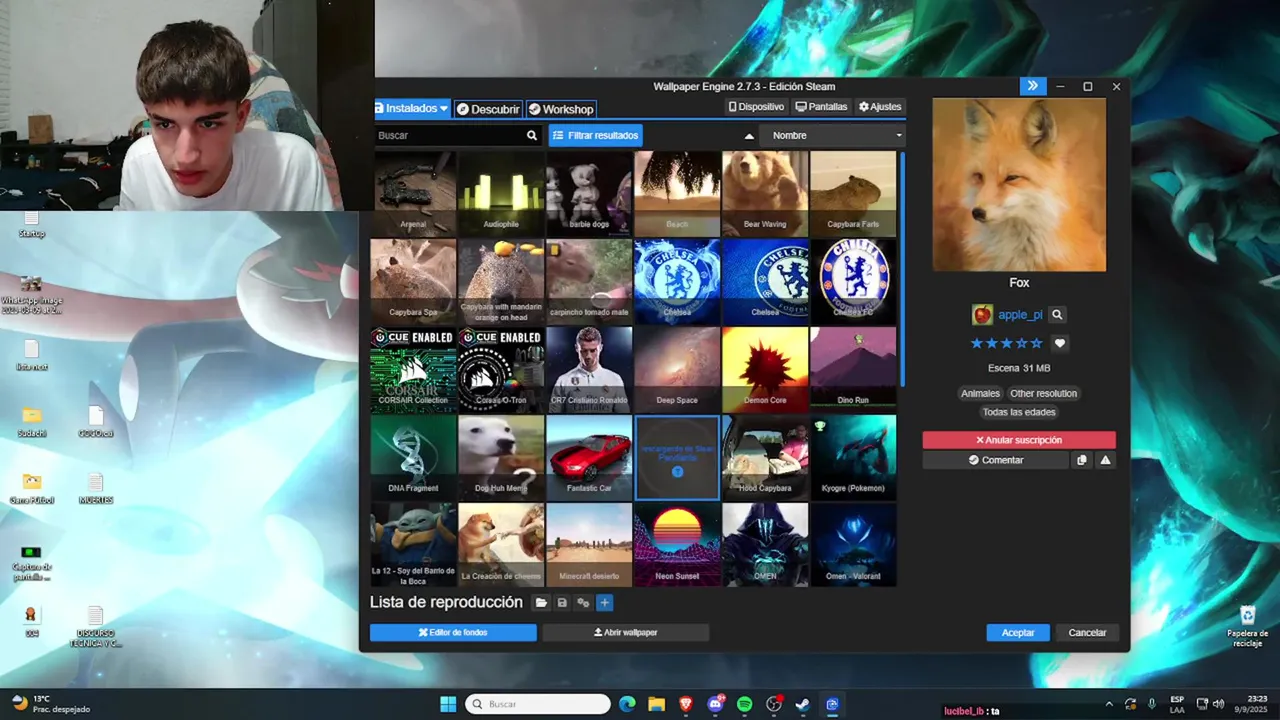
Task: Open the Windows Start menu
Action: click(448, 704)
